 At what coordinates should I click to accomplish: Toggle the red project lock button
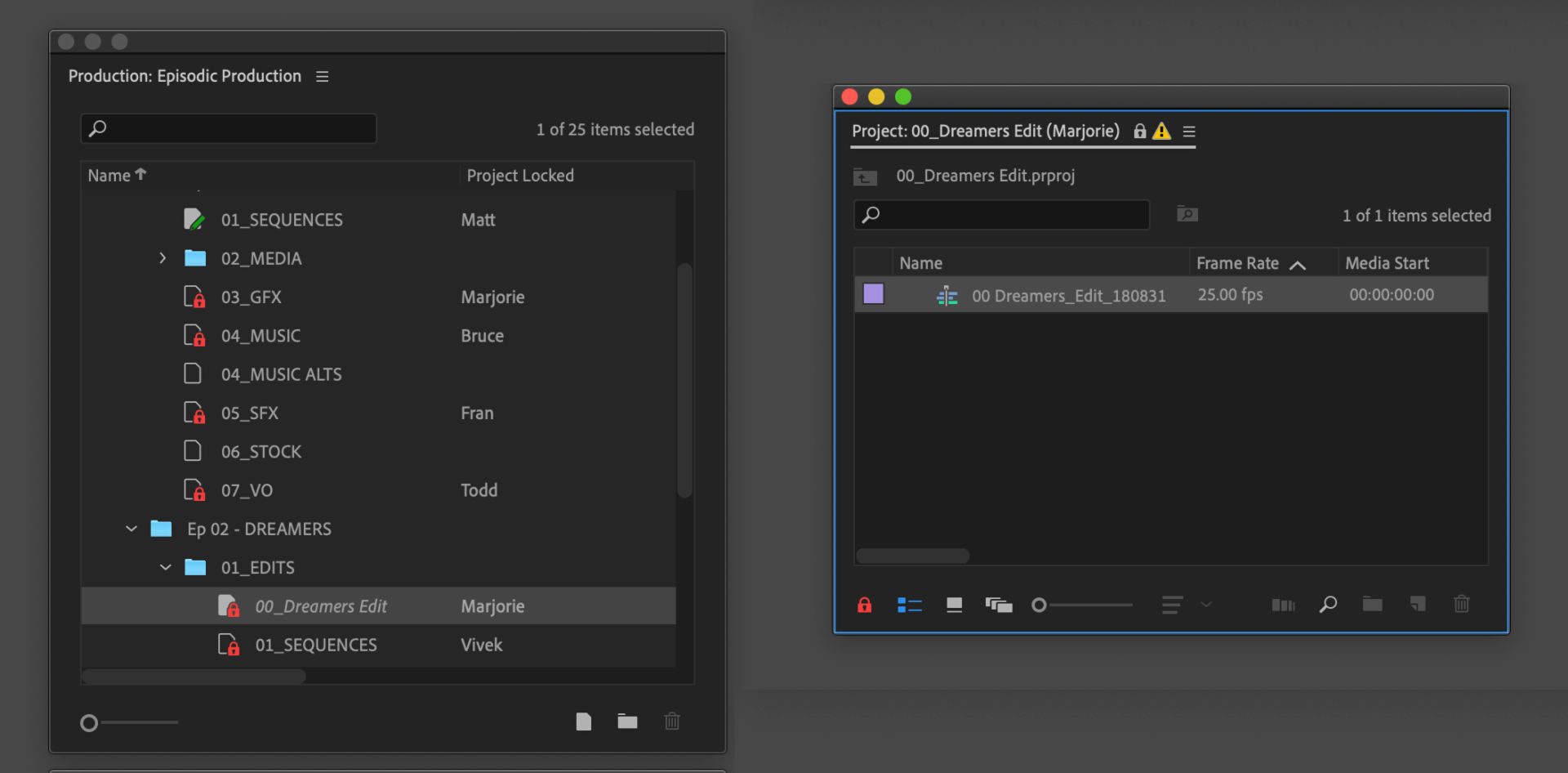pyautogui.click(x=865, y=605)
